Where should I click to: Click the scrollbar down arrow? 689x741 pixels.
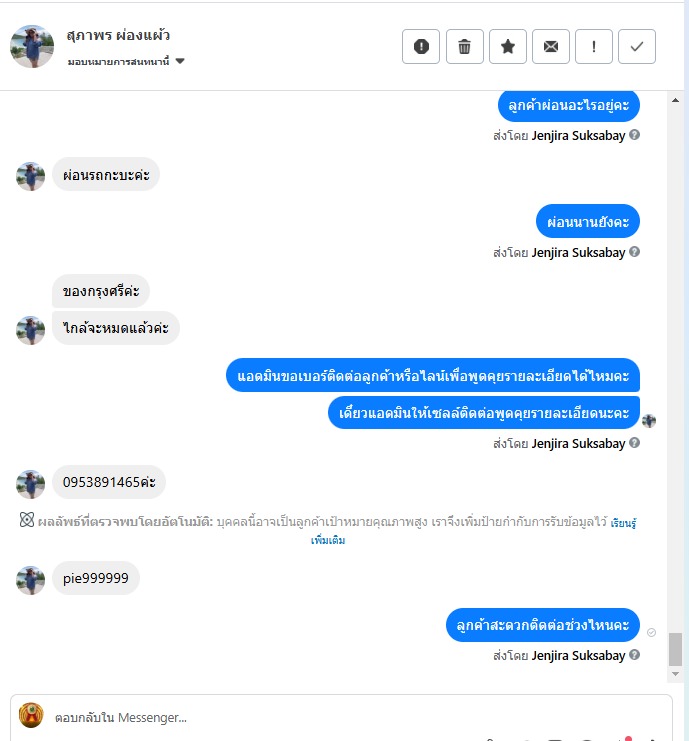click(675, 674)
